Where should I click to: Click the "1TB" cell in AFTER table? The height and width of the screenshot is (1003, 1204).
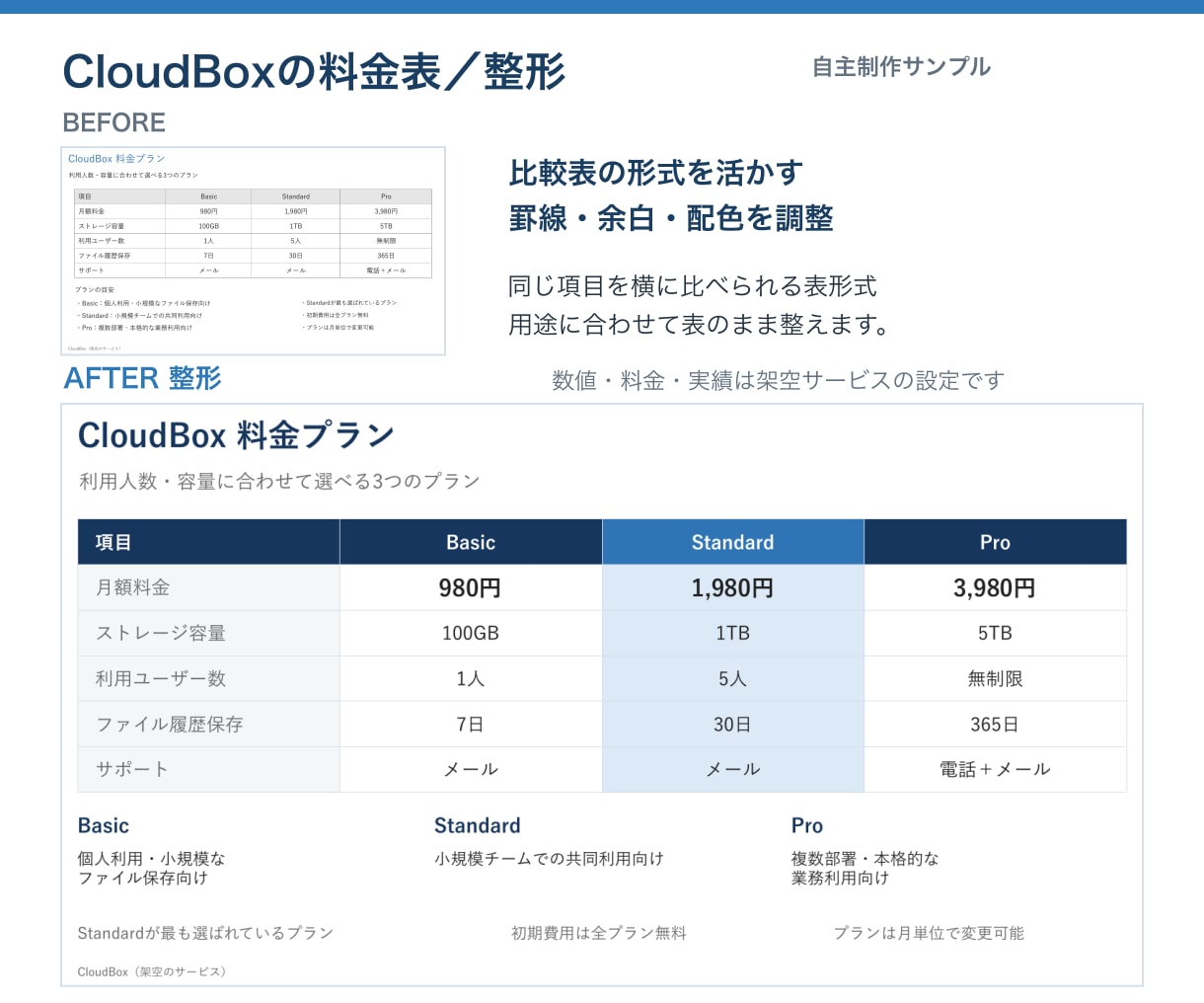pyautogui.click(x=733, y=633)
